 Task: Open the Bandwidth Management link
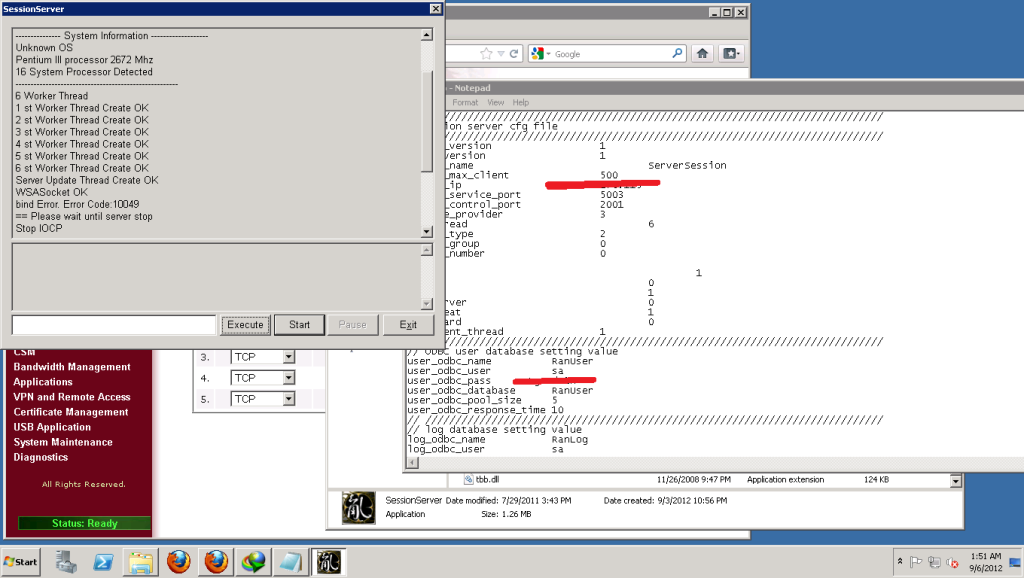72,367
